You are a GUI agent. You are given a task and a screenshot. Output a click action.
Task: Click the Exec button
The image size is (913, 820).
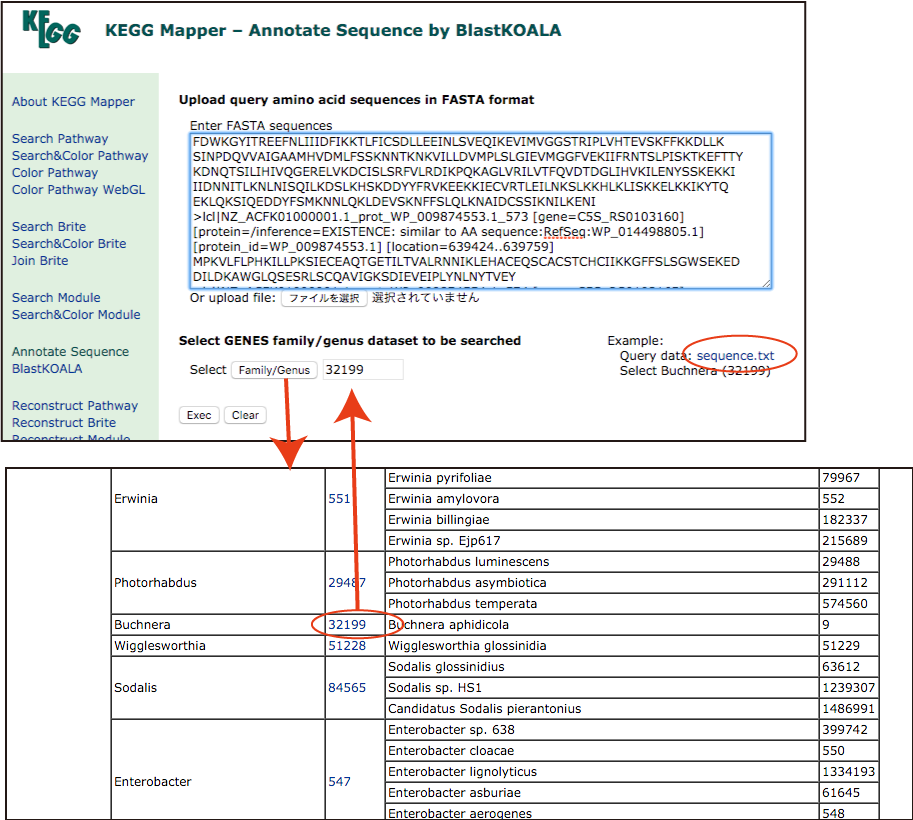(199, 415)
